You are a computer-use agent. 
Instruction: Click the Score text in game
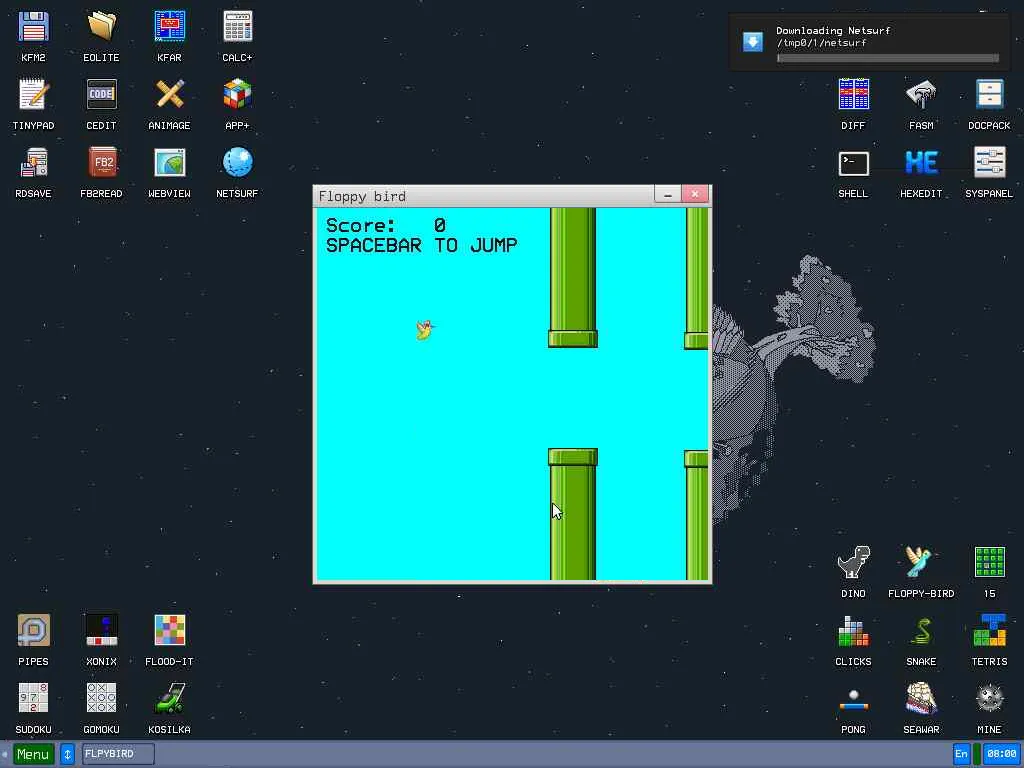coord(385,225)
